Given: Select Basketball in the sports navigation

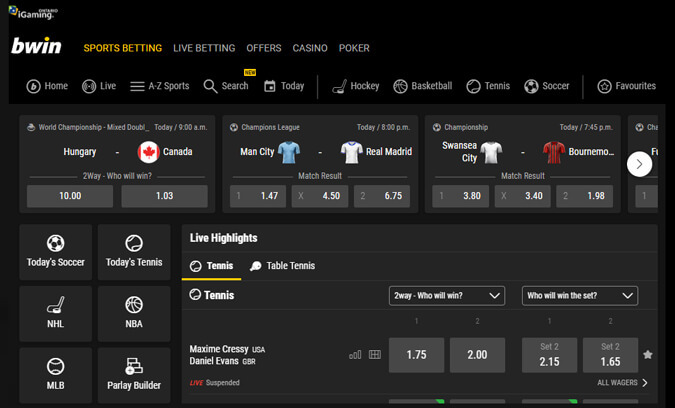Looking at the screenshot, I should click(x=423, y=86).
